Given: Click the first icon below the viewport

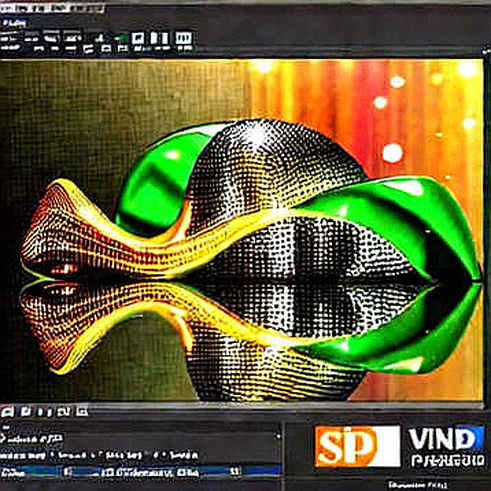Looking at the screenshot, I should click(x=7, y=412).
